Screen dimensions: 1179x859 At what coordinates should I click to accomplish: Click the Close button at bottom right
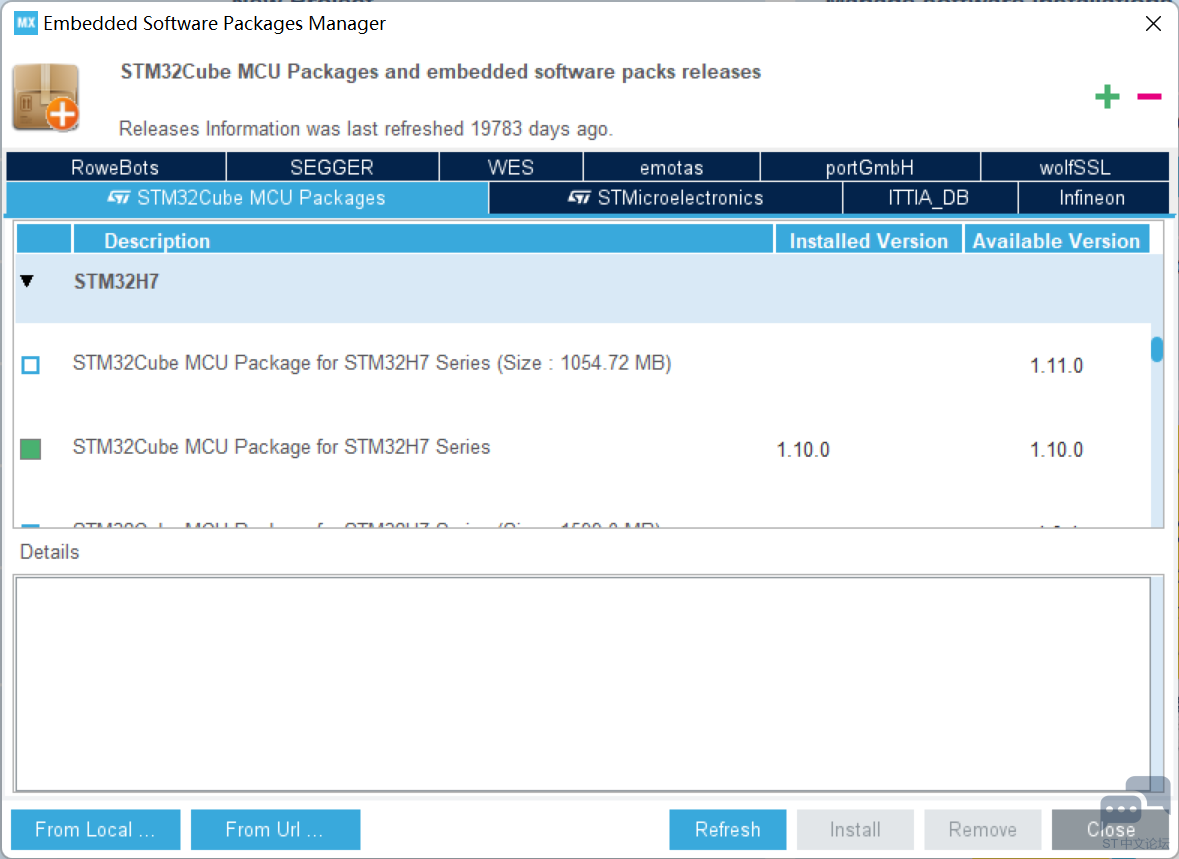(1111, 830)
